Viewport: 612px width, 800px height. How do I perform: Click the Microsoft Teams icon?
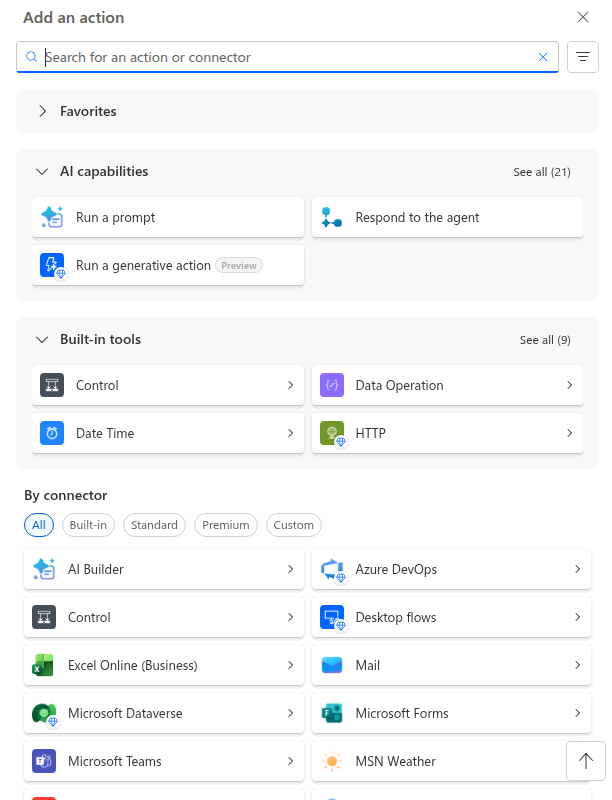tap(44, 761)
